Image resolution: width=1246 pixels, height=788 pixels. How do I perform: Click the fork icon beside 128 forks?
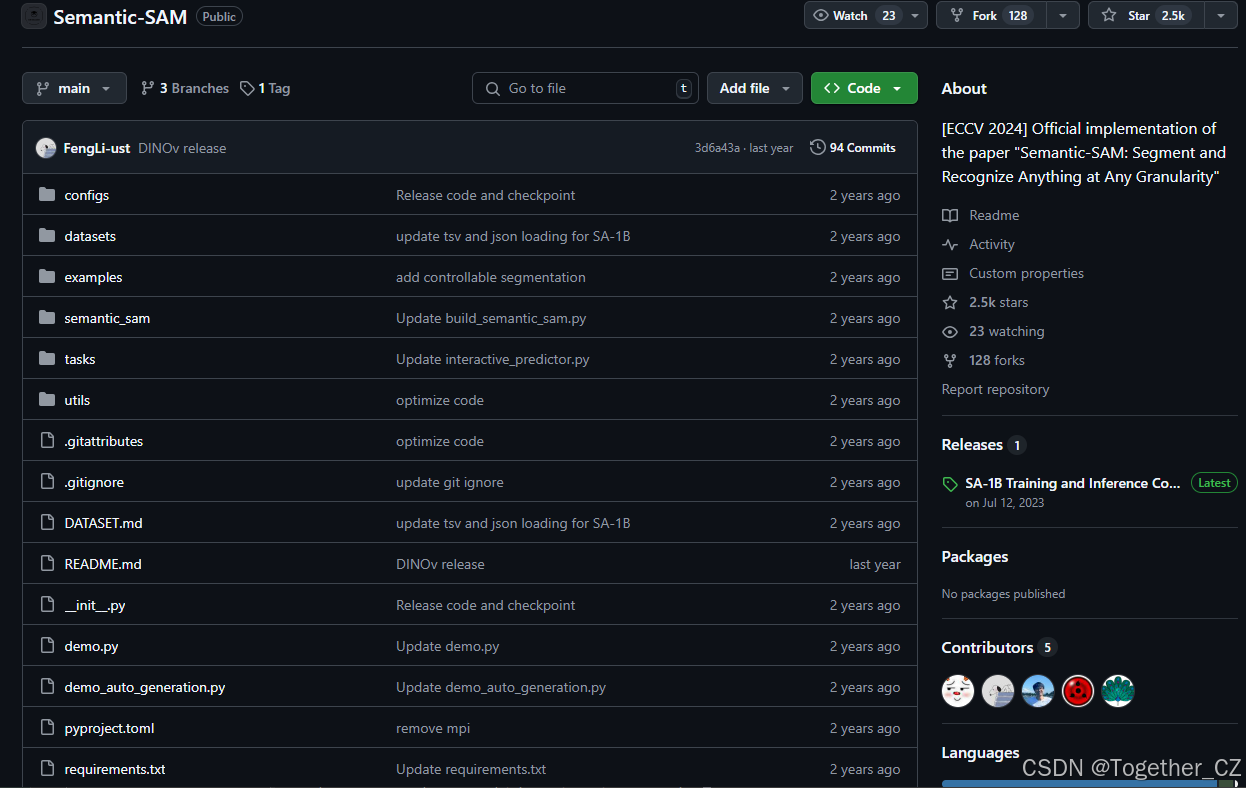[950, 360]
